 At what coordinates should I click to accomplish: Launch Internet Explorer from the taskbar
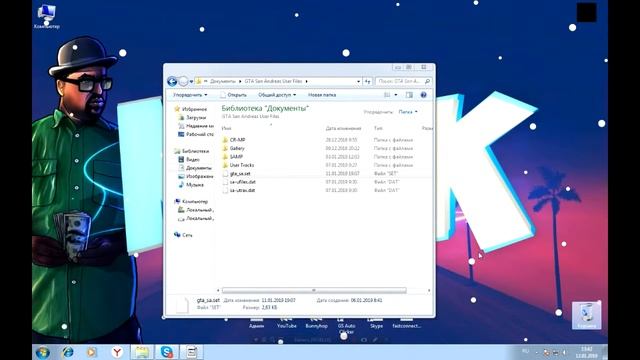coord(68,352)
